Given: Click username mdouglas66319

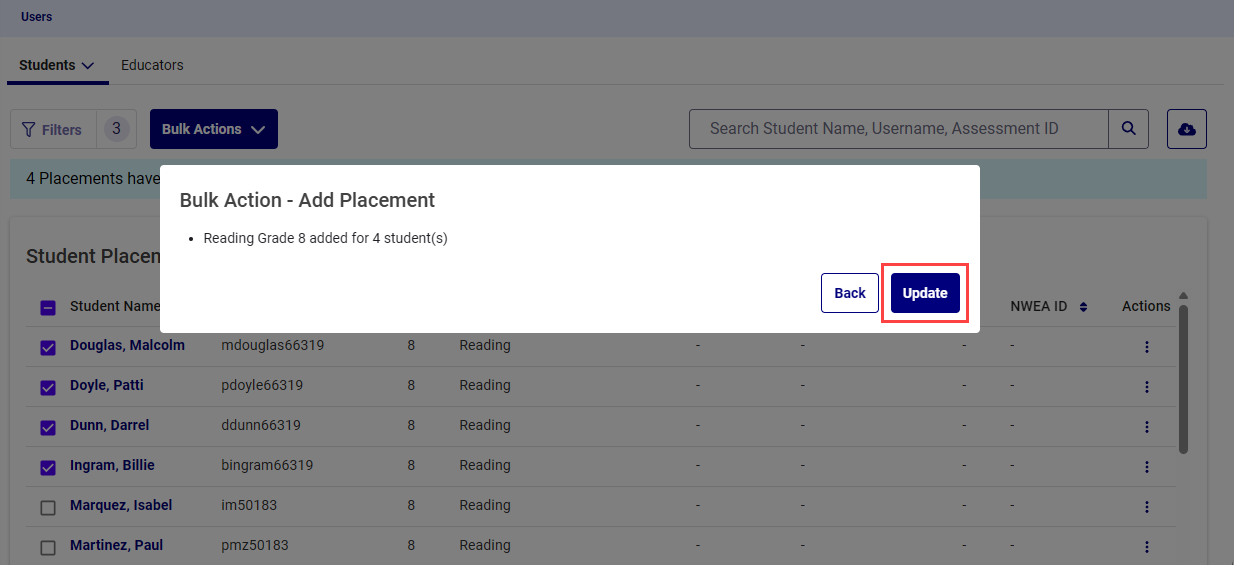Looking at the screenshot, I should pos(272,345).
